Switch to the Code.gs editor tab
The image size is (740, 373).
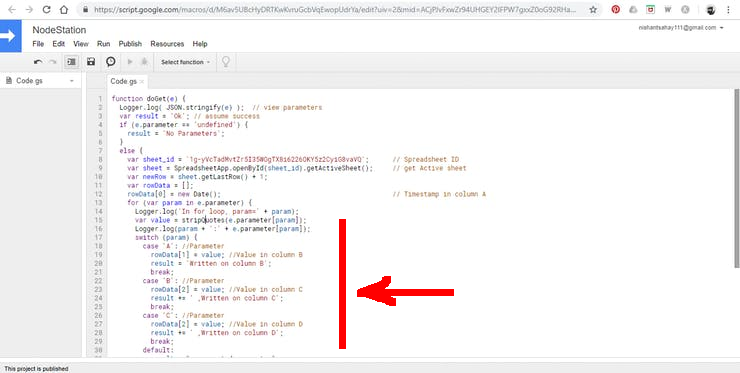point(123,81)
